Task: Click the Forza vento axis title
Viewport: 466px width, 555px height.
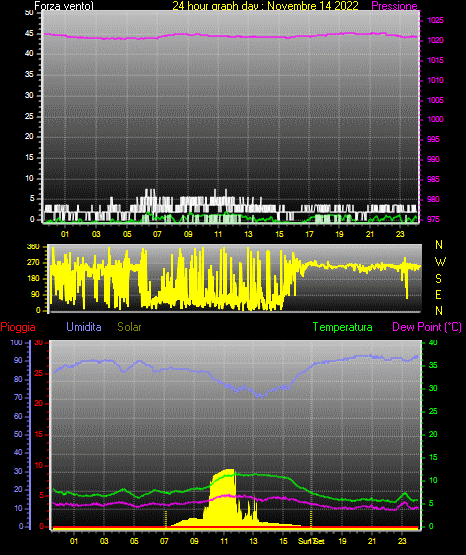Action: pyautogui.click(x=64, y=6)
